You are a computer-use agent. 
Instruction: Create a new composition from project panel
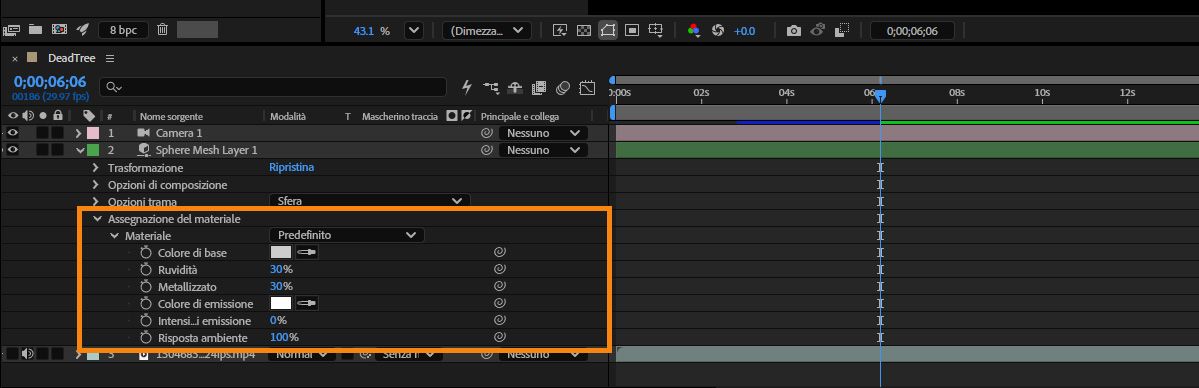59,30
